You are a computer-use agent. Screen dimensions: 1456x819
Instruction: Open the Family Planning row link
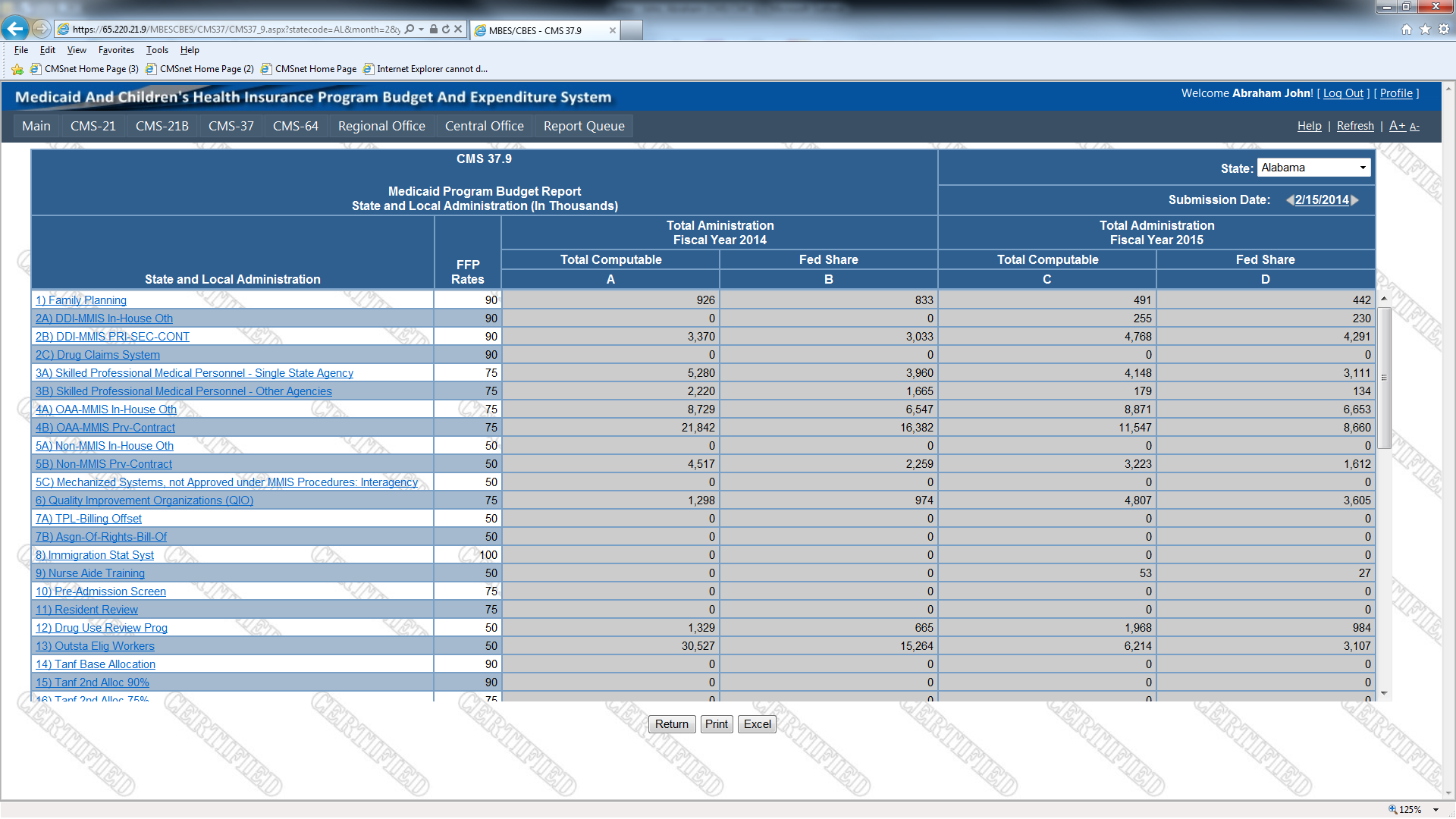81,300
